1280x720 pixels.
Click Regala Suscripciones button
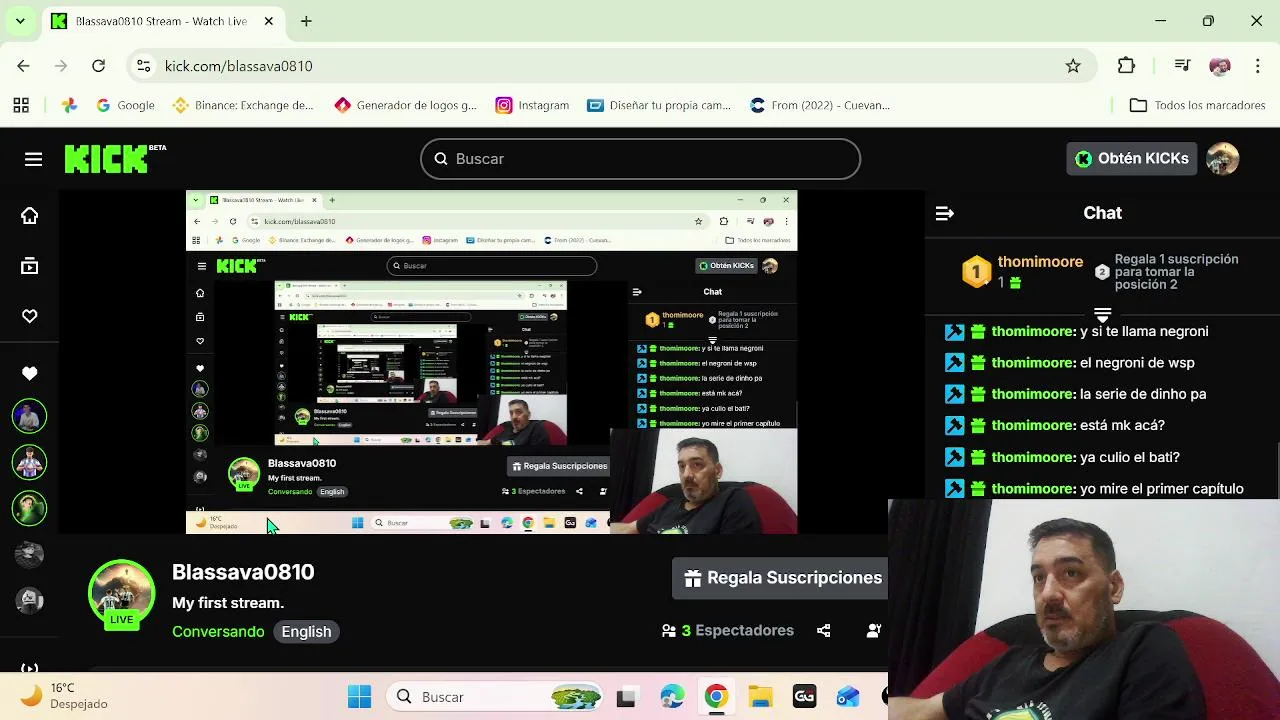pos(782,578)
